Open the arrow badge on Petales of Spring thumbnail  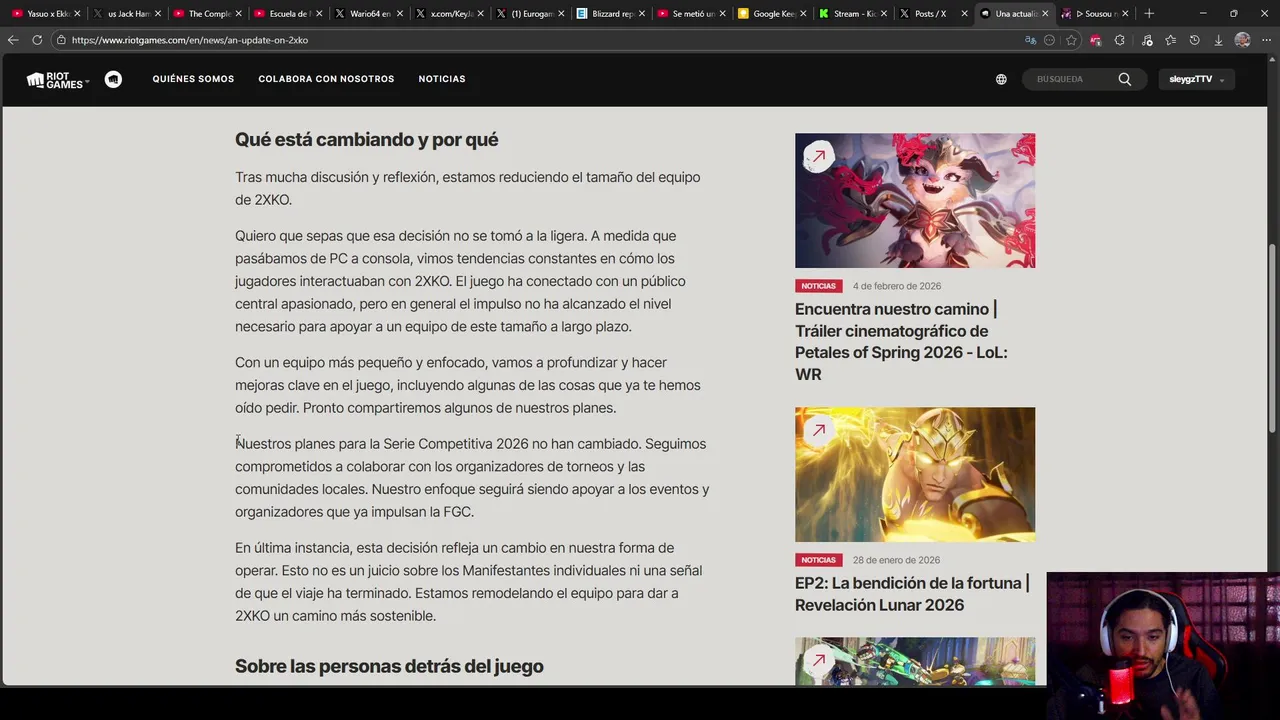click(818, 156)
